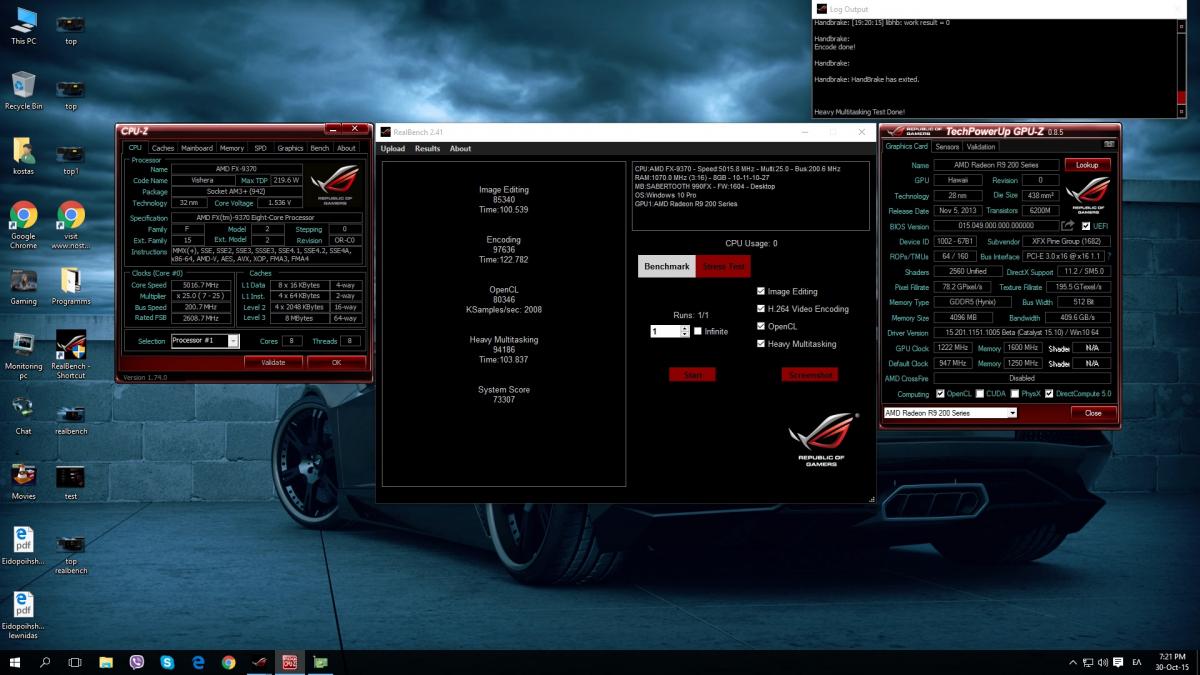The height and width of the screenshot is (675, 1200).
Task: Select the 'top realbench' desktop icon
Action: pos(70,555)
